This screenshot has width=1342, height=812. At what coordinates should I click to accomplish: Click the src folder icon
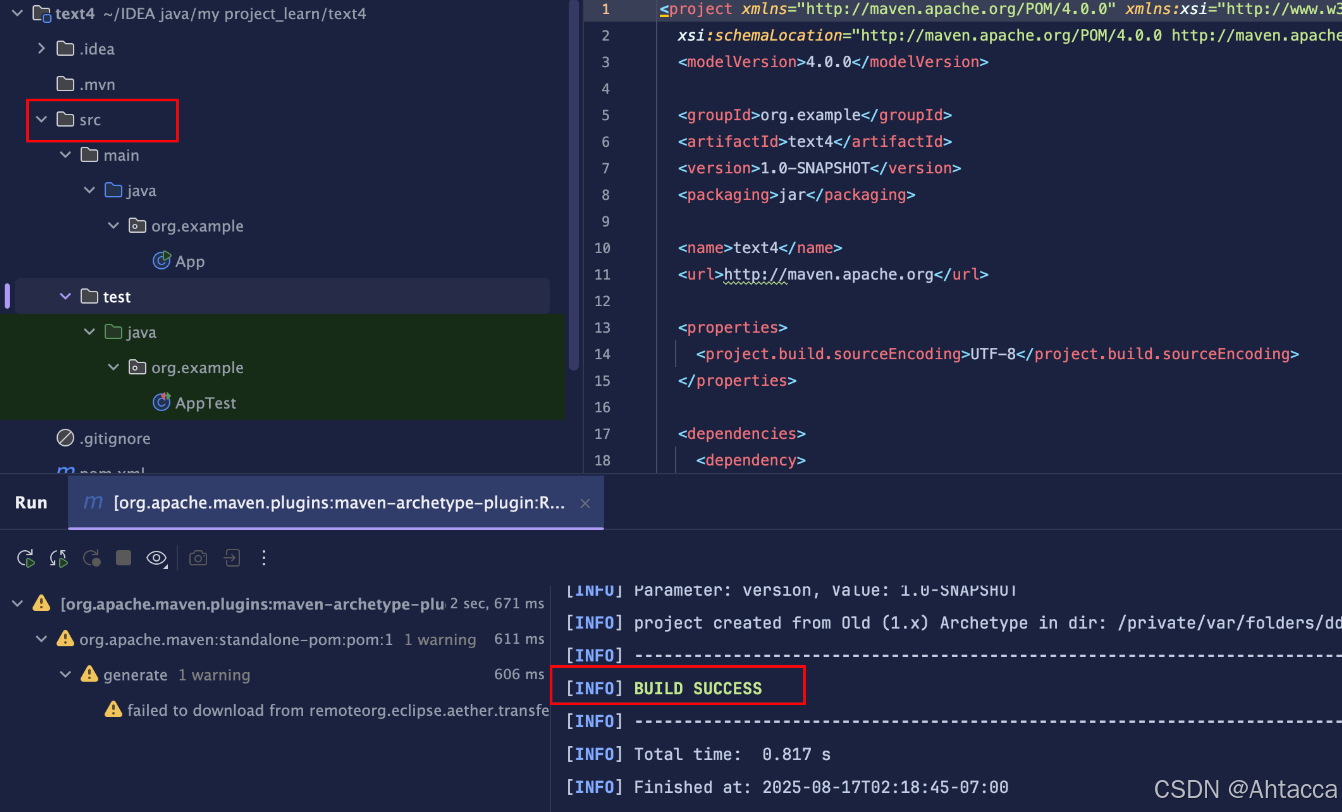click(66, 119)
